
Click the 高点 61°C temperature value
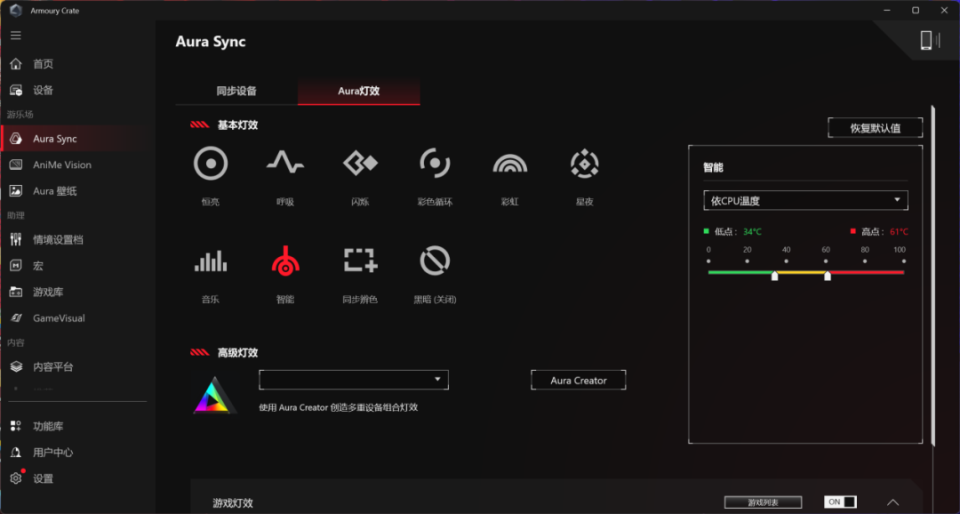(899, 232)
